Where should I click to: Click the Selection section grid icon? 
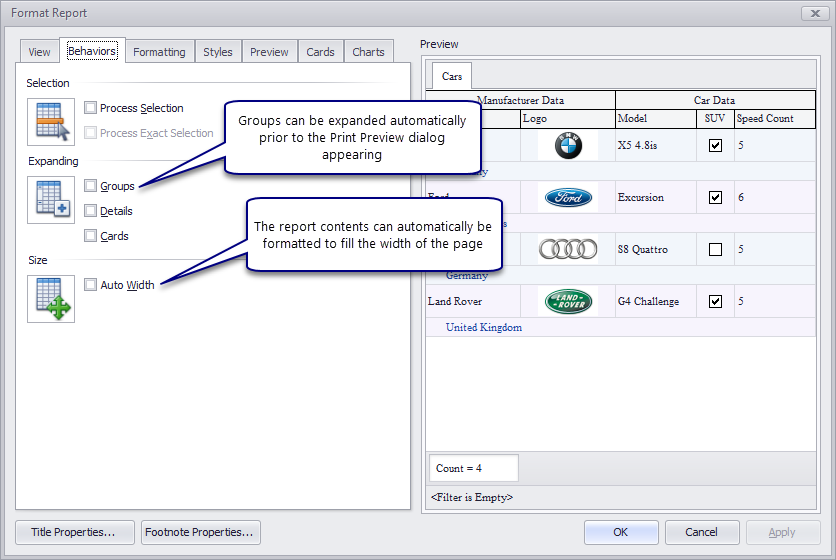tap(50, 123)
